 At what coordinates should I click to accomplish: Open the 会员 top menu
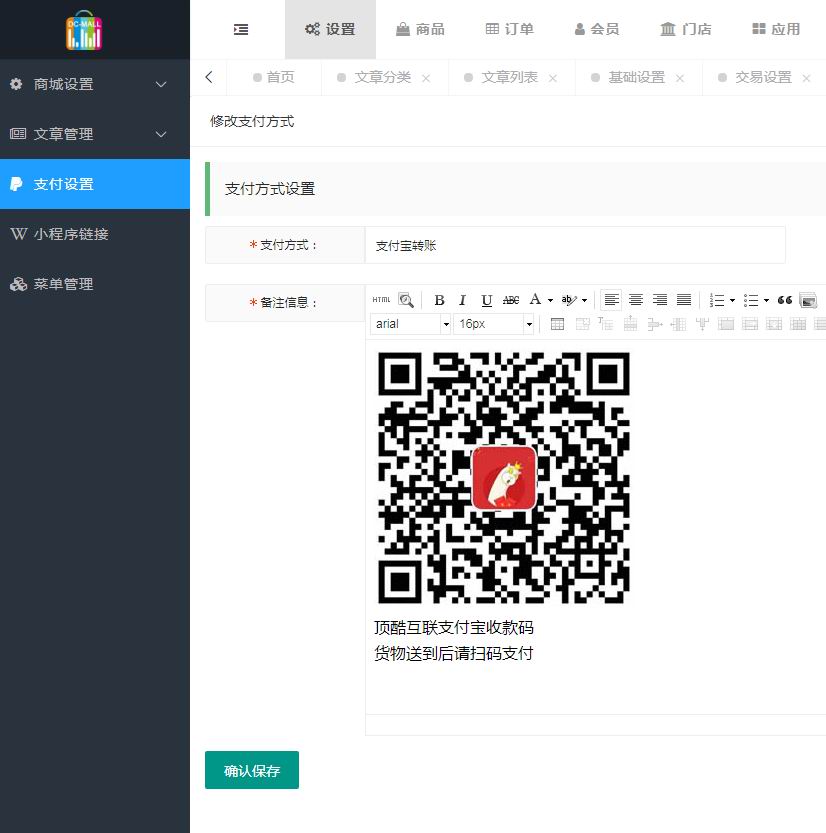click(x=597, y=29)
